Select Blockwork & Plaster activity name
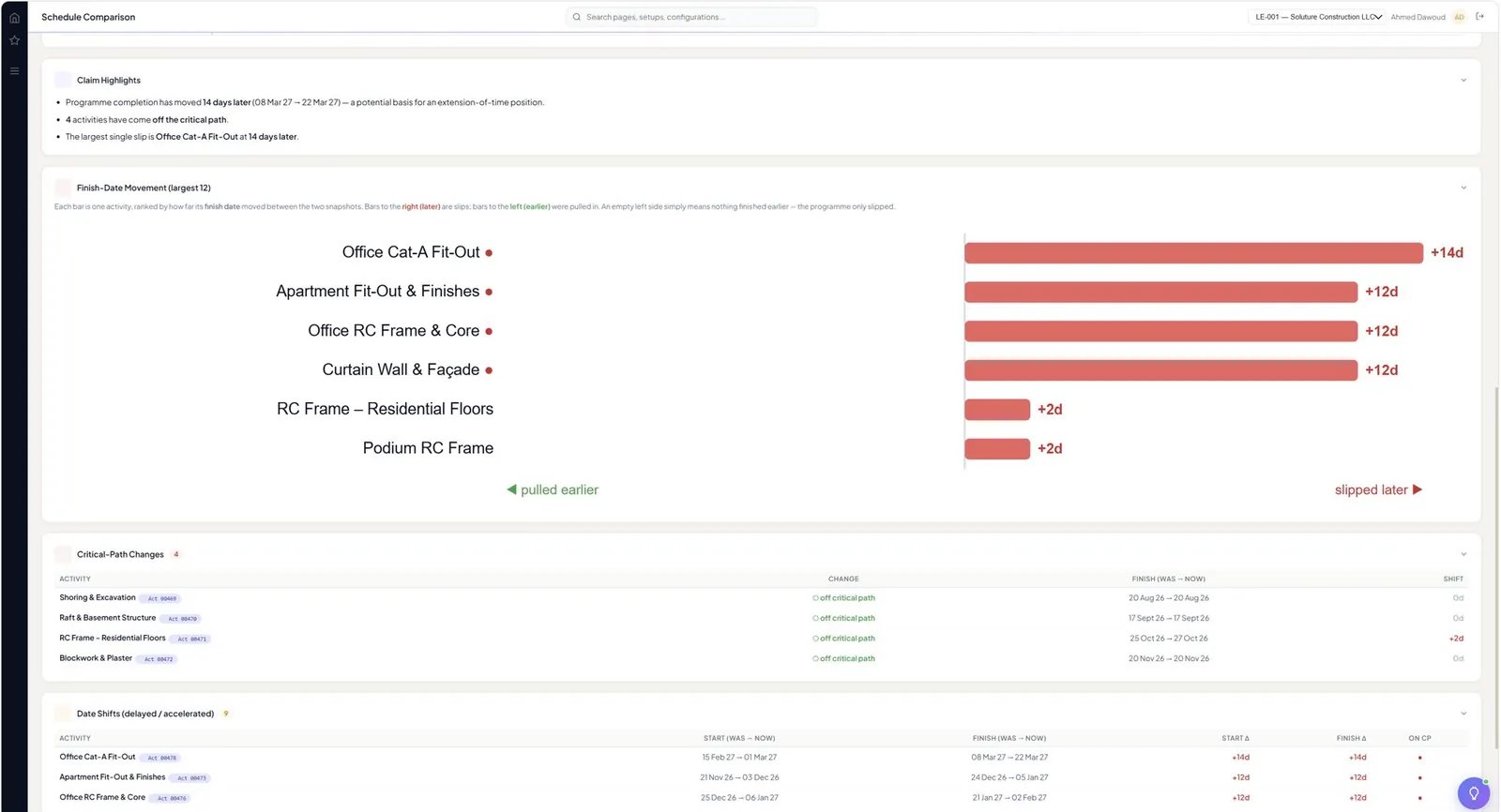1501x812 pixels. tap(96, 658)
